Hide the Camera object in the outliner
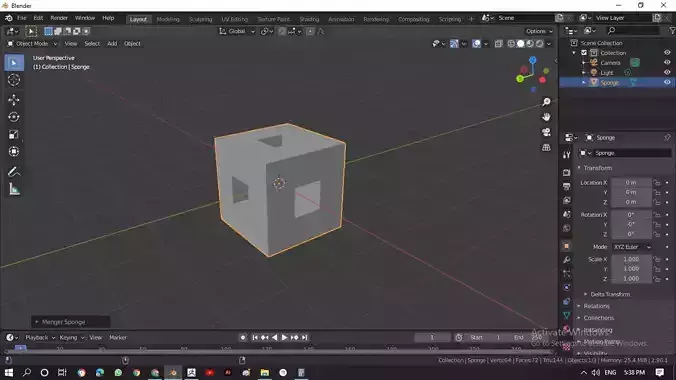 click(x=667, y=63)
